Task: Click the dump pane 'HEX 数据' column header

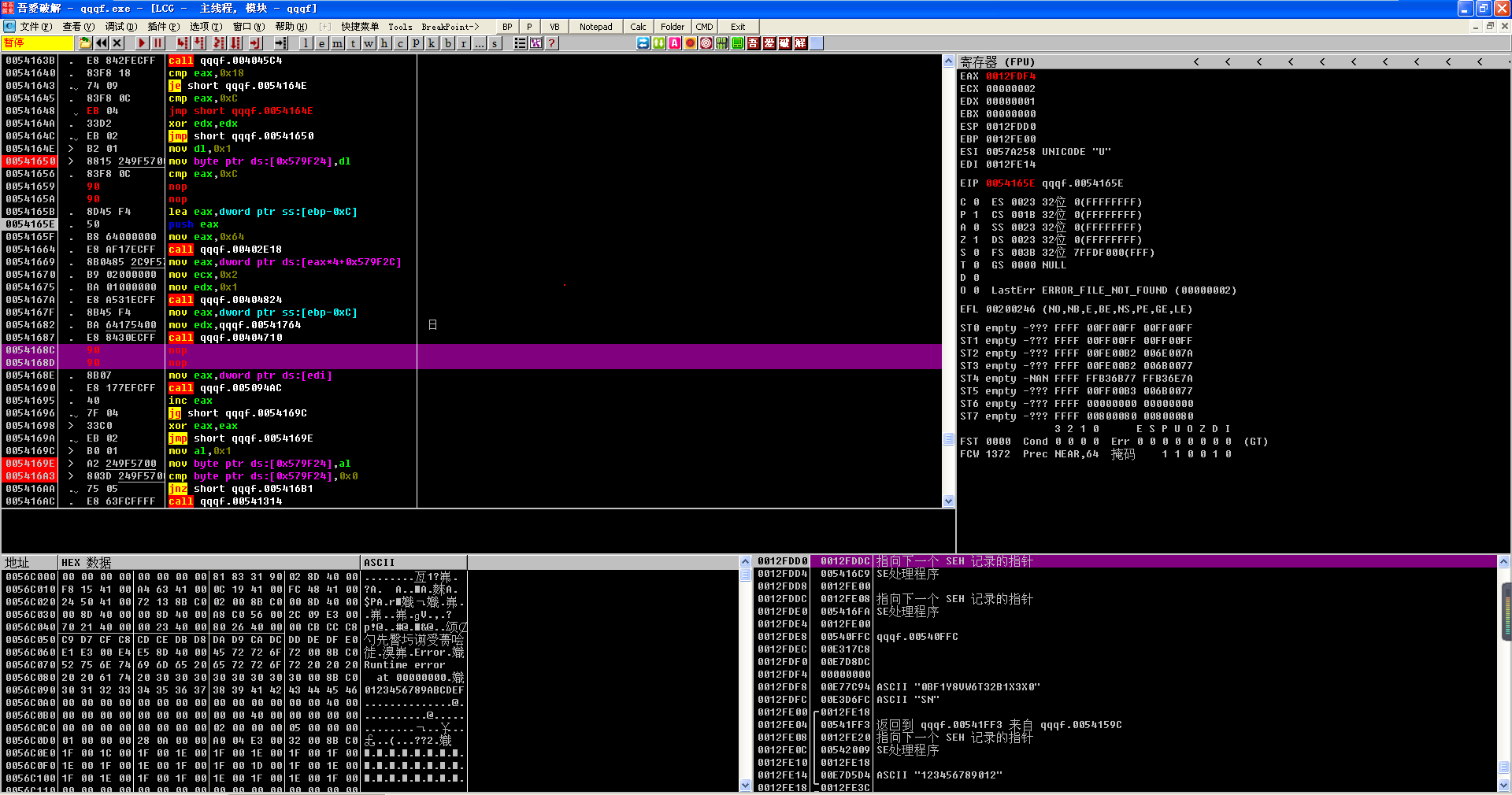Action: (209, 562)
